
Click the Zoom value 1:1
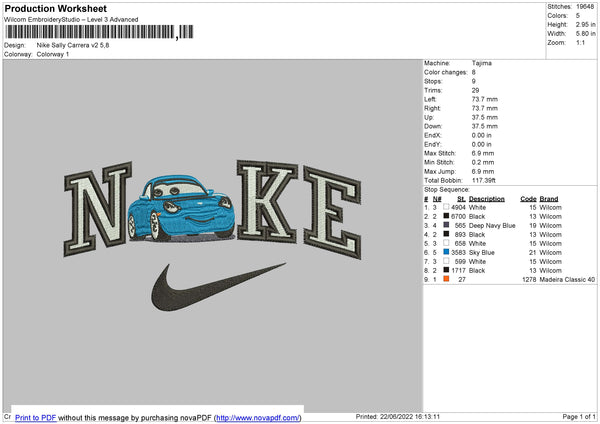pos(580,42)
